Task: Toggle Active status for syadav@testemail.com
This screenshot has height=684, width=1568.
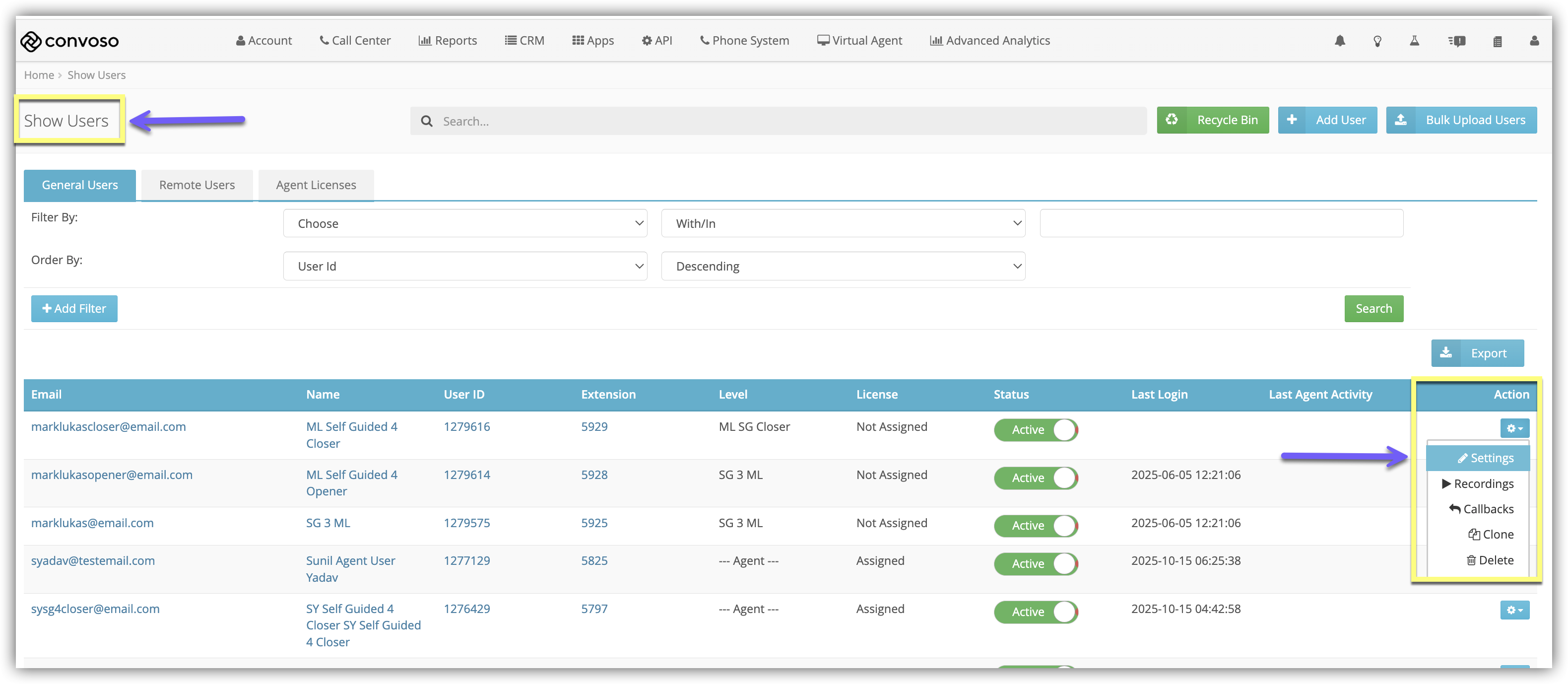Action: pyautogui.click(x=1036, y=563)
